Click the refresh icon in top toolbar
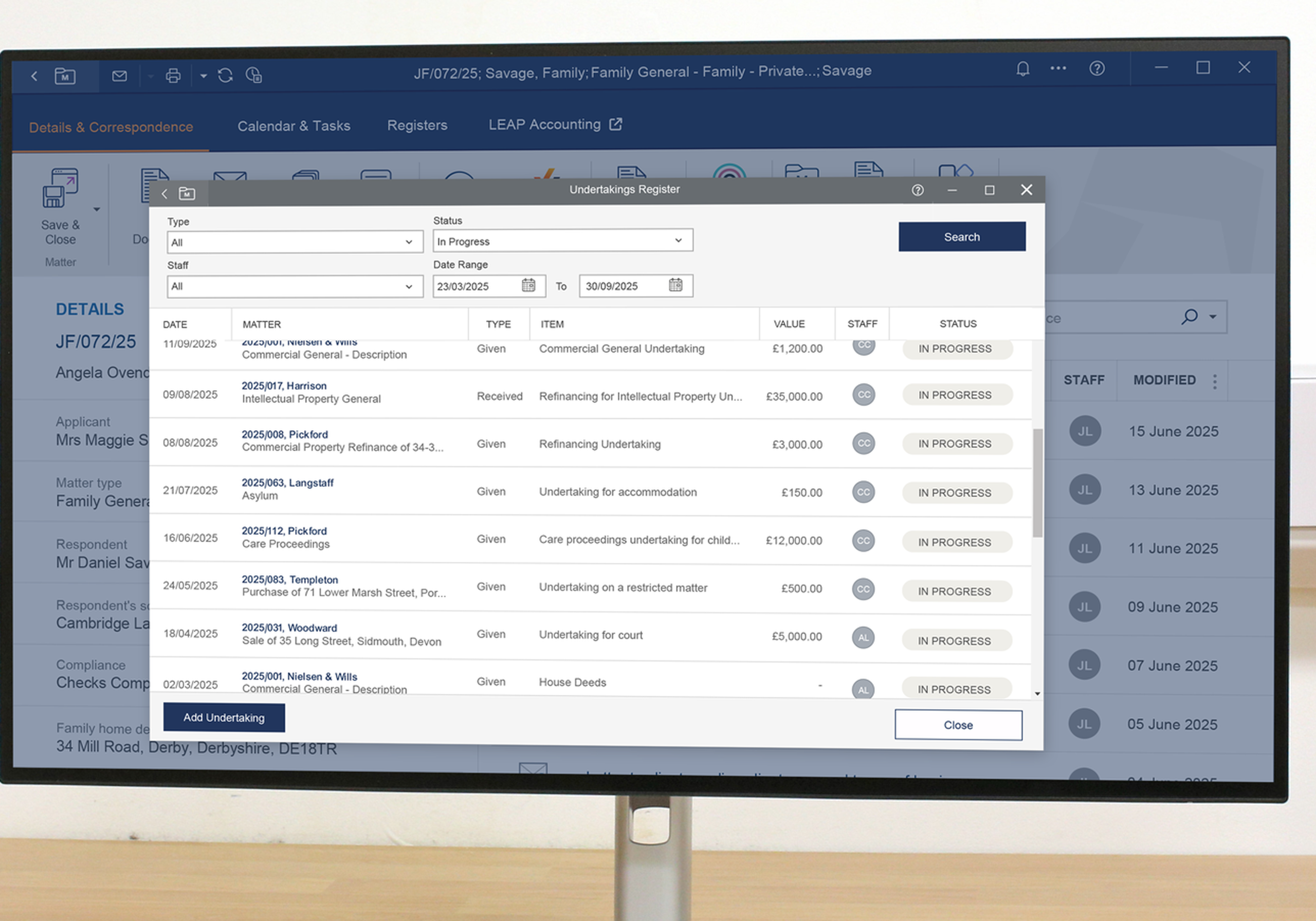The width and height of the screenshot is (1316, 921). pos(225,75)
